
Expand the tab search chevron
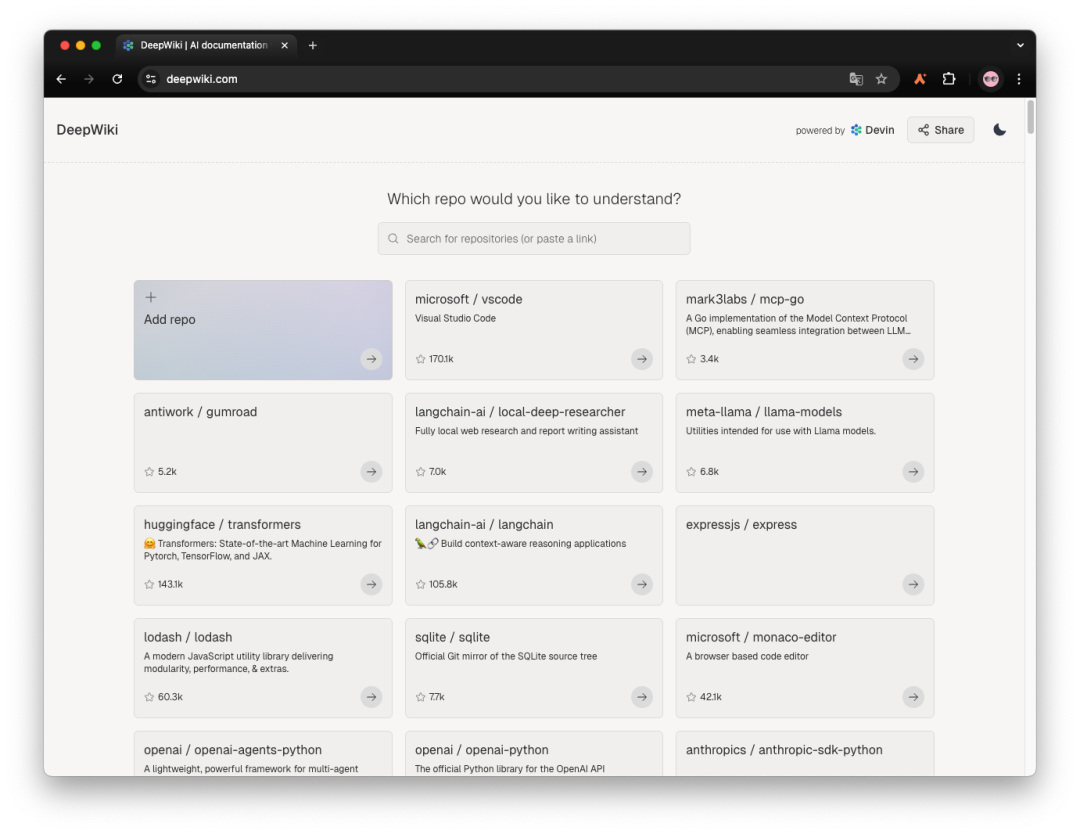tap(1020, 45)
